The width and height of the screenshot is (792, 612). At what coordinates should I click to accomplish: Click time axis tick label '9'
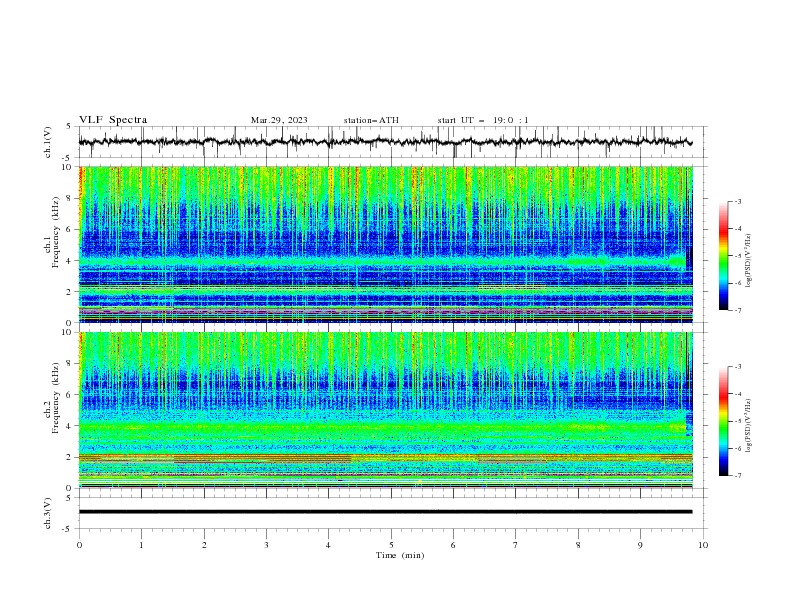[640, 545]
